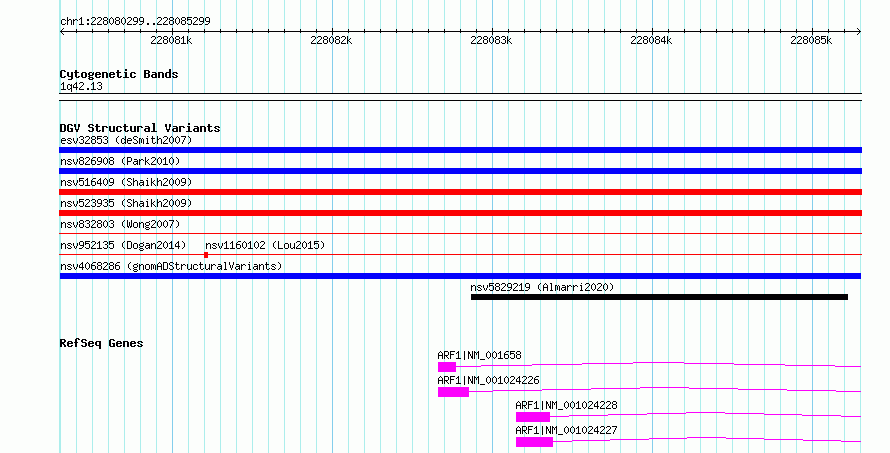
Task: Click the black bar for nsv5829219
Action: click(659, 297)
